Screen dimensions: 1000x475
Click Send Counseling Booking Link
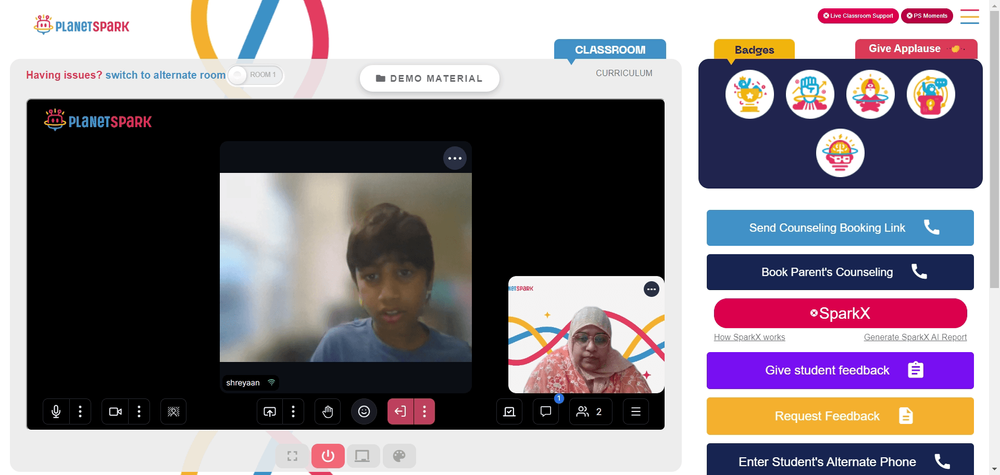pyautogui.click(x=840, y=228)
